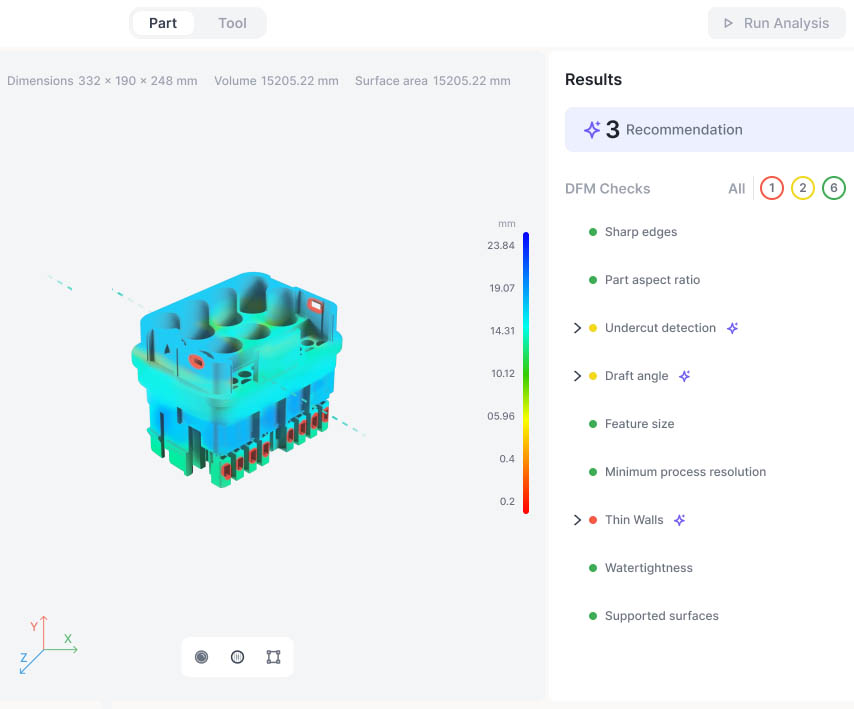This screenshot has width=854, height=709.
Task: Expand the Undercut detection row
Action: [x=577, y=328]
